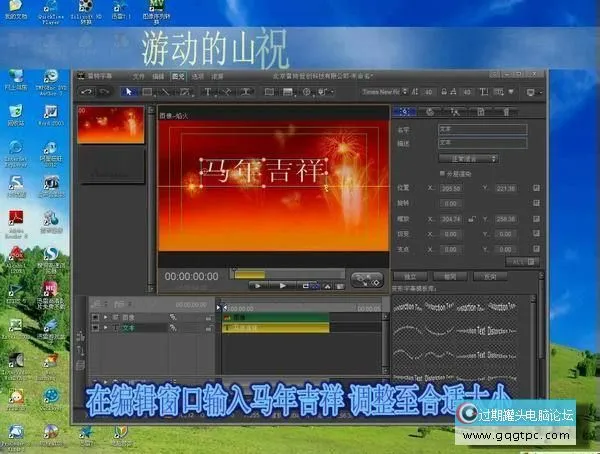The height and width of the screenshot is (454, 600).
Task: Select the line drawing tool
Action: pyautogui.click(x=165, y=92)
